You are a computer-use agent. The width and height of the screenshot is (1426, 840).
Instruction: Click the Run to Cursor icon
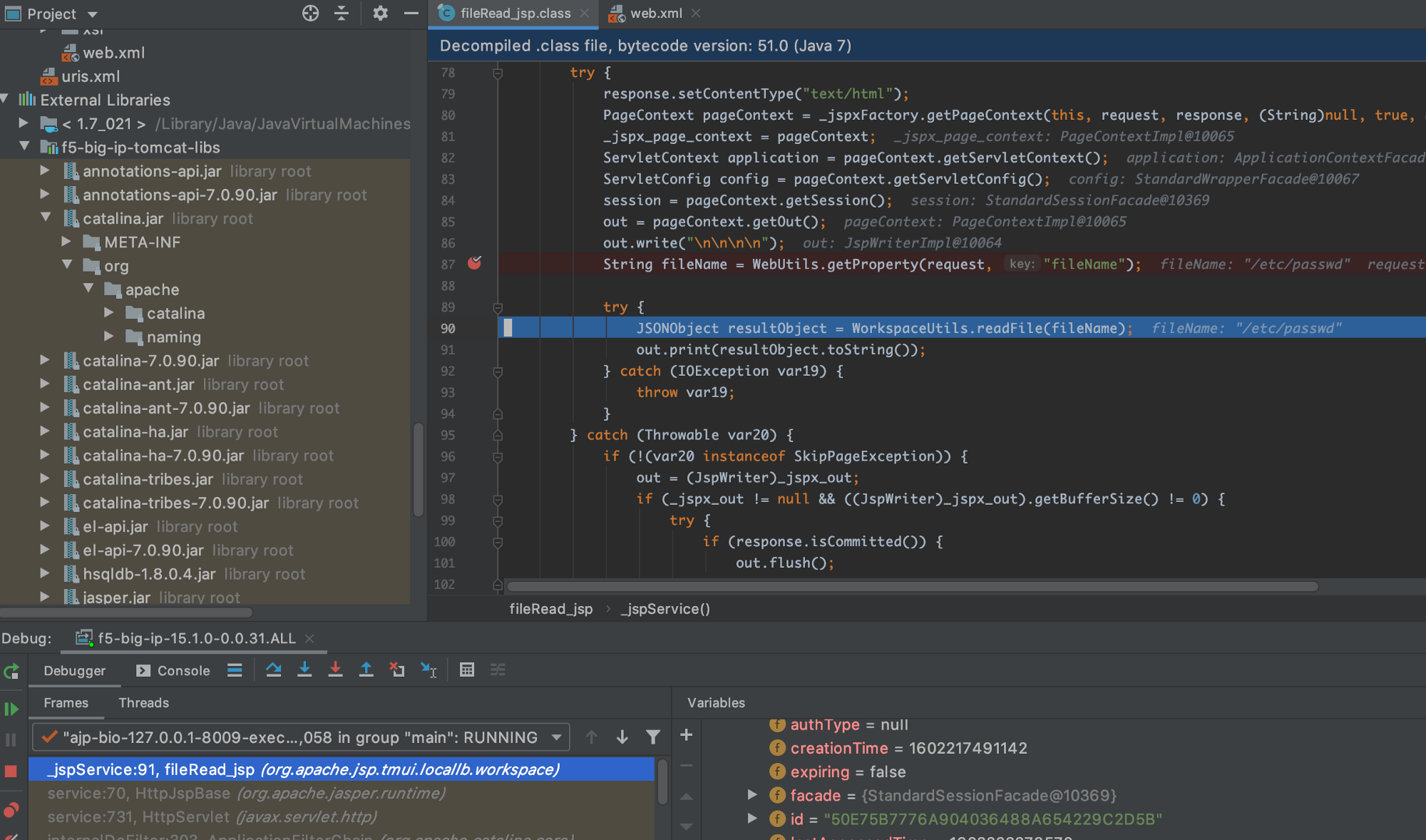tap(428, 670)
